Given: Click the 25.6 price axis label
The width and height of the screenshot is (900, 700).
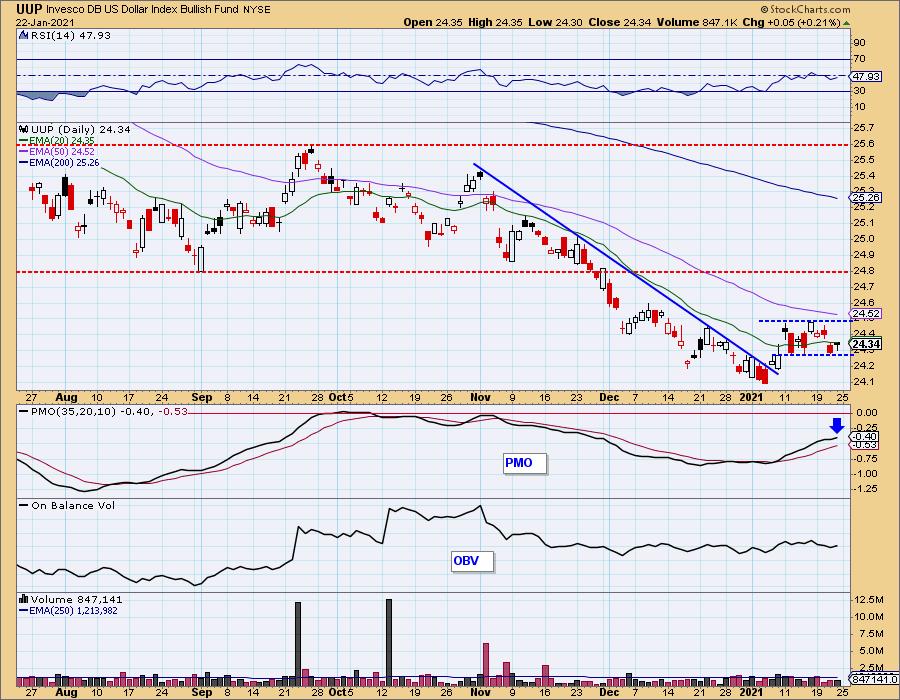Looking at the screenshot, I should coord(863,143).
